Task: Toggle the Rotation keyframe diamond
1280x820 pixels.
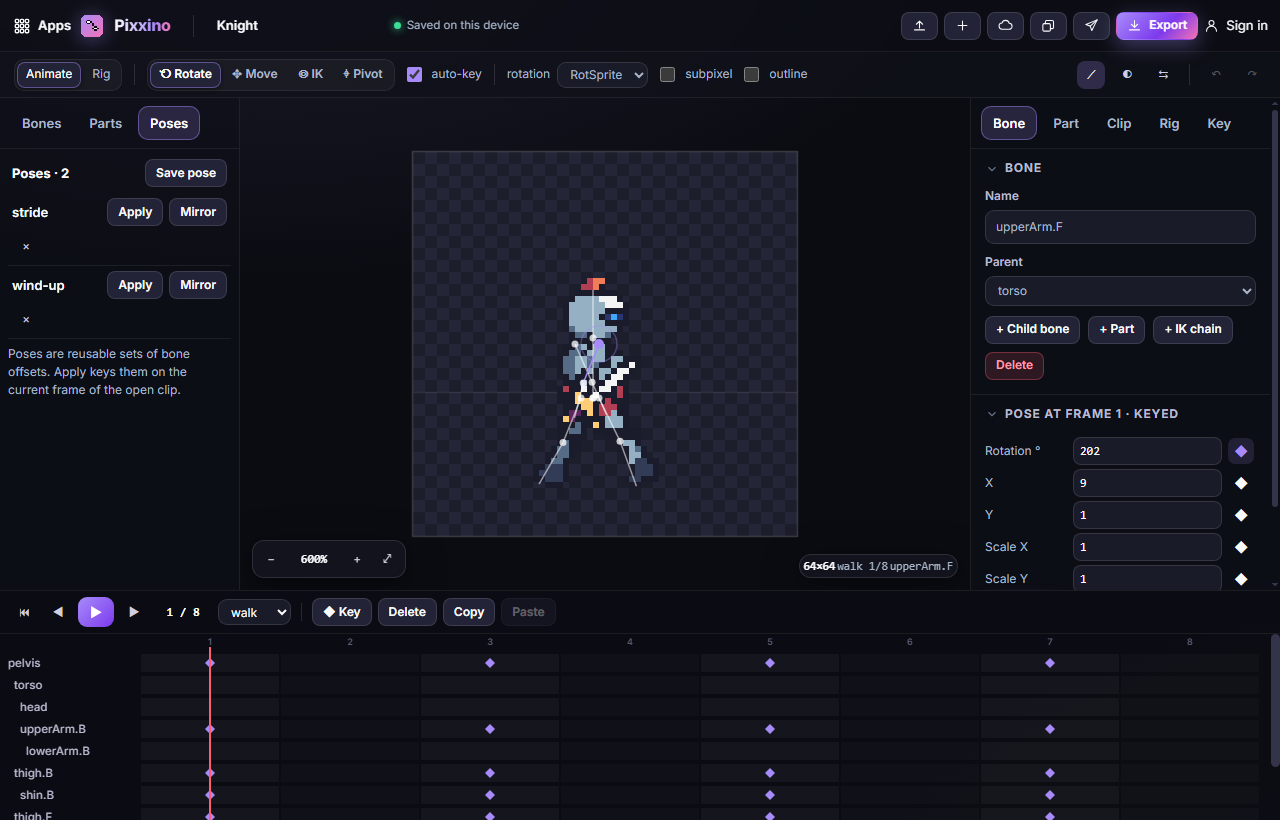Action: pyautogui.click(x=1241, y=451)
